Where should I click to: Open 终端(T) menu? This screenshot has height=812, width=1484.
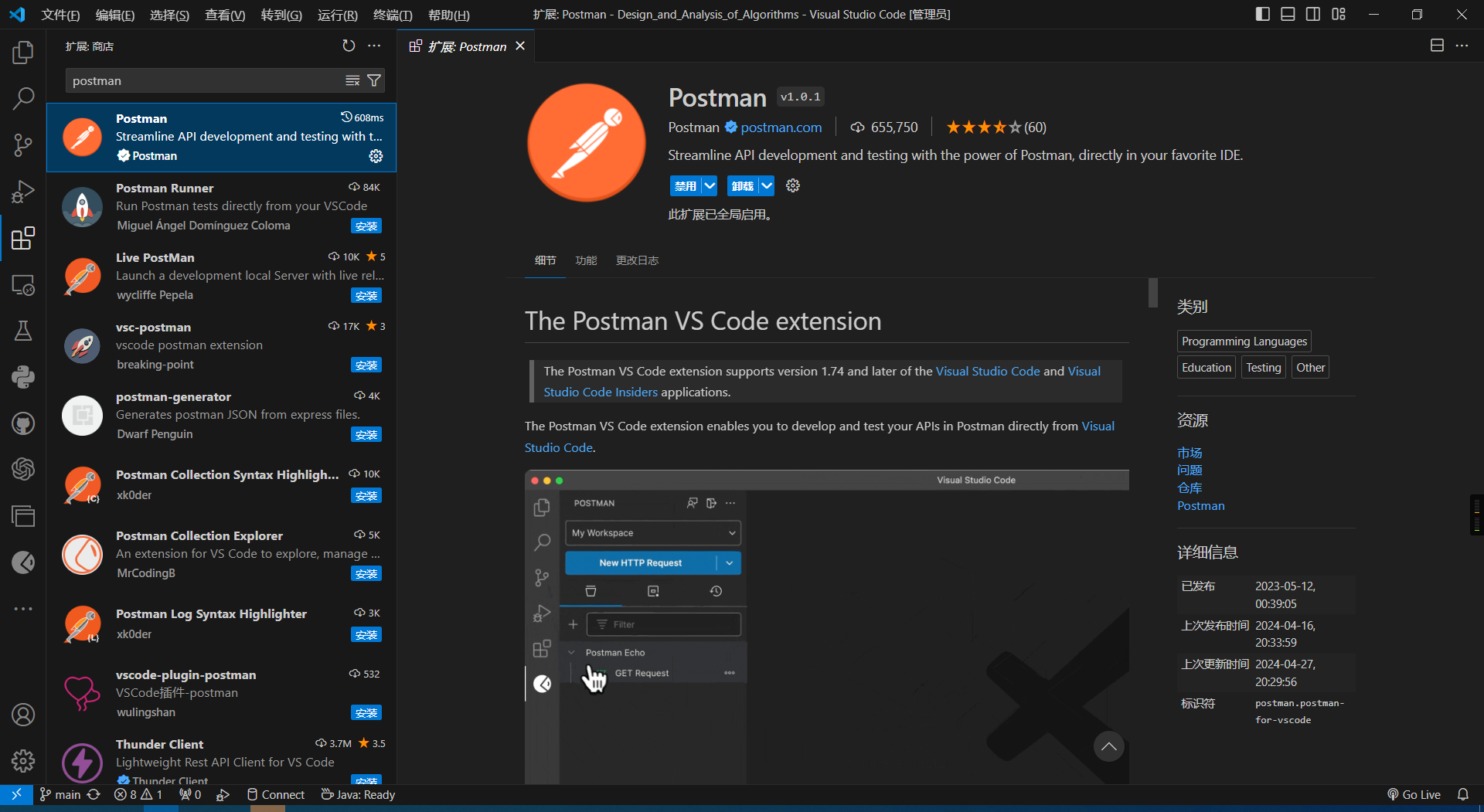393,15
